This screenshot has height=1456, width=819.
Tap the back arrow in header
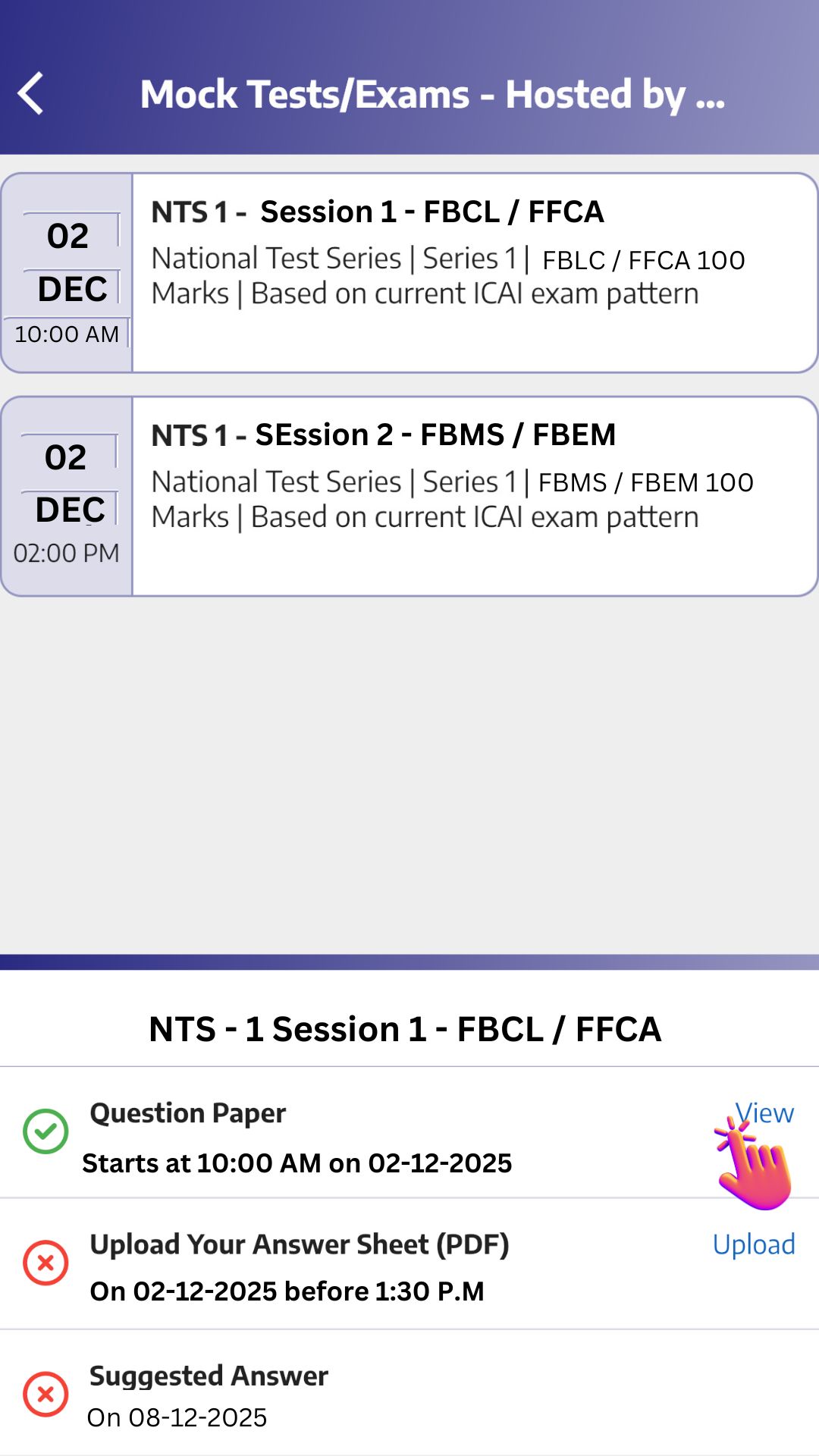(x=31, y=94)
